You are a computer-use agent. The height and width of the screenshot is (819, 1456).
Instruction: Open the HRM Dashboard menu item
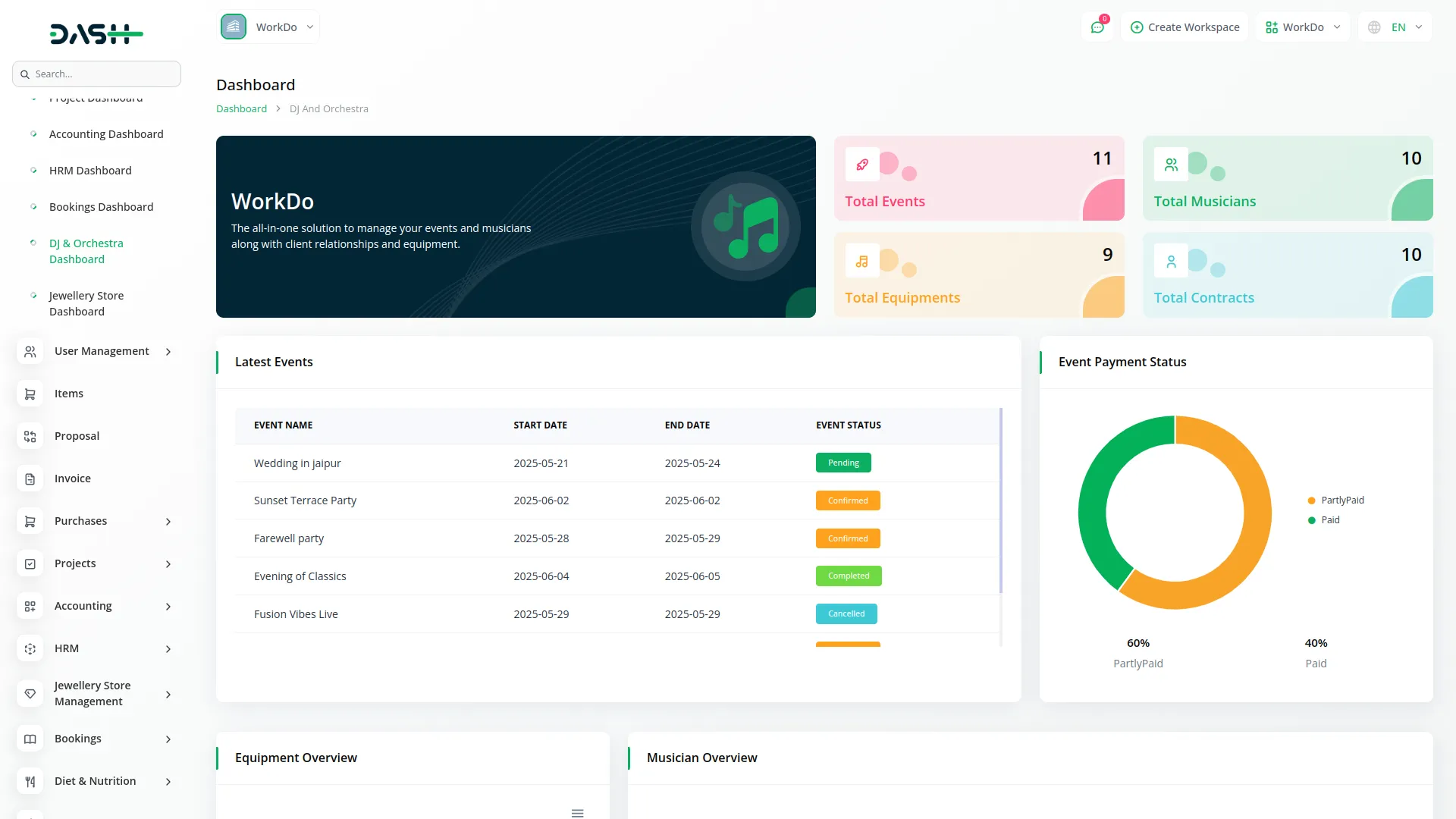90,171
